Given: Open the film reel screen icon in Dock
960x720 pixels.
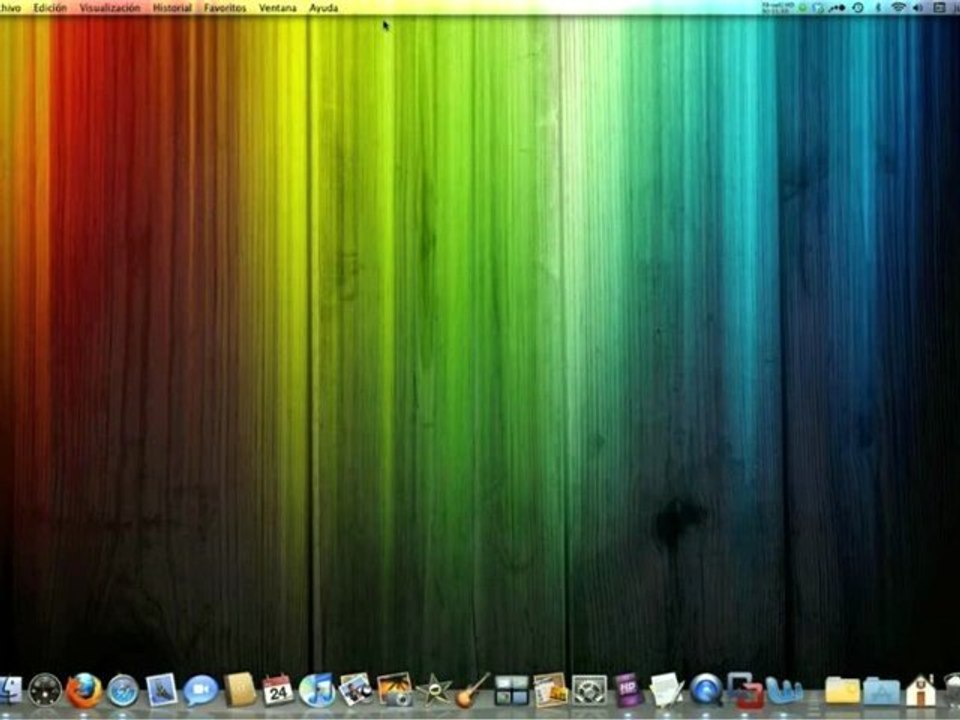Looking at the screenshot, I should click(589, 690).
